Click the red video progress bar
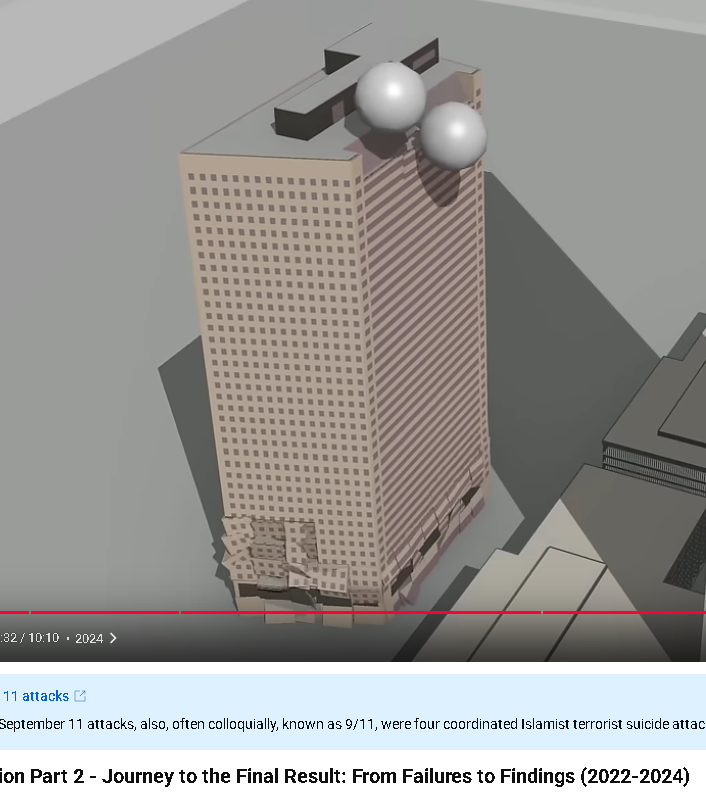Screen dimensions: 706x794 [x=353, y=613]
